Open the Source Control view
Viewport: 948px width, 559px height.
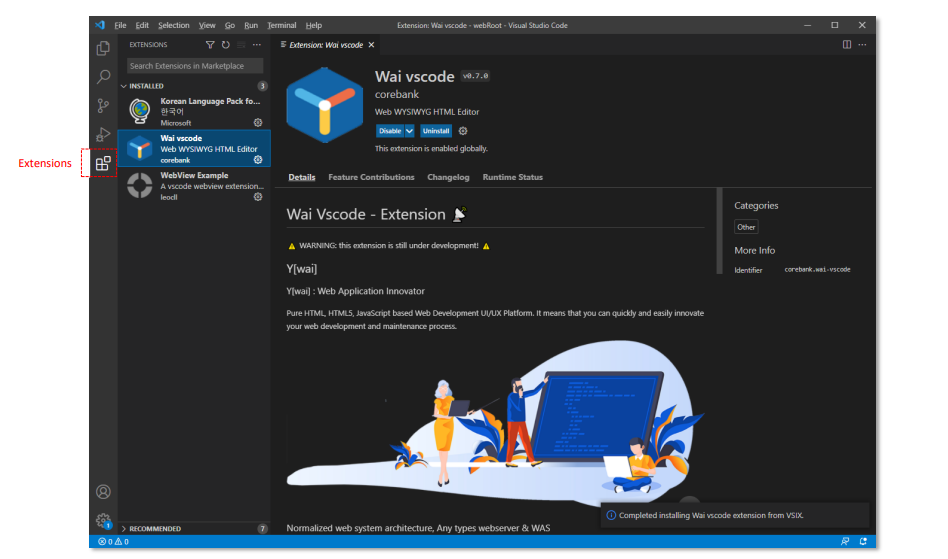(103, 106)
